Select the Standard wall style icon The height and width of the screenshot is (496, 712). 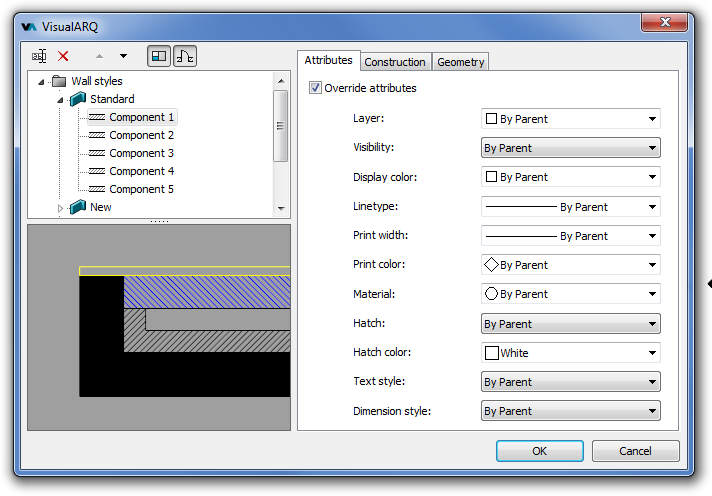(x=78, y=99)
